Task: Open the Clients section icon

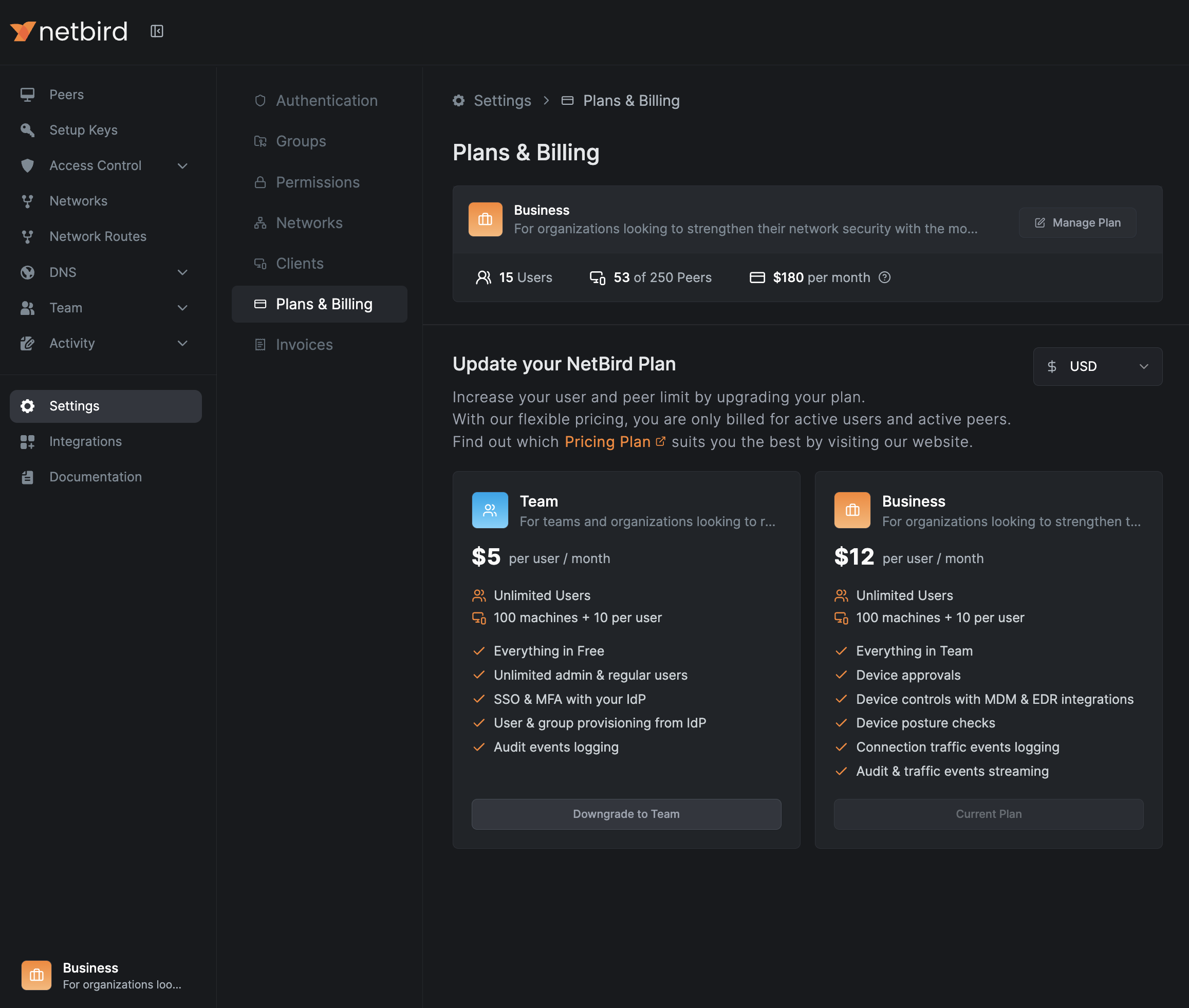Action: 261,263
